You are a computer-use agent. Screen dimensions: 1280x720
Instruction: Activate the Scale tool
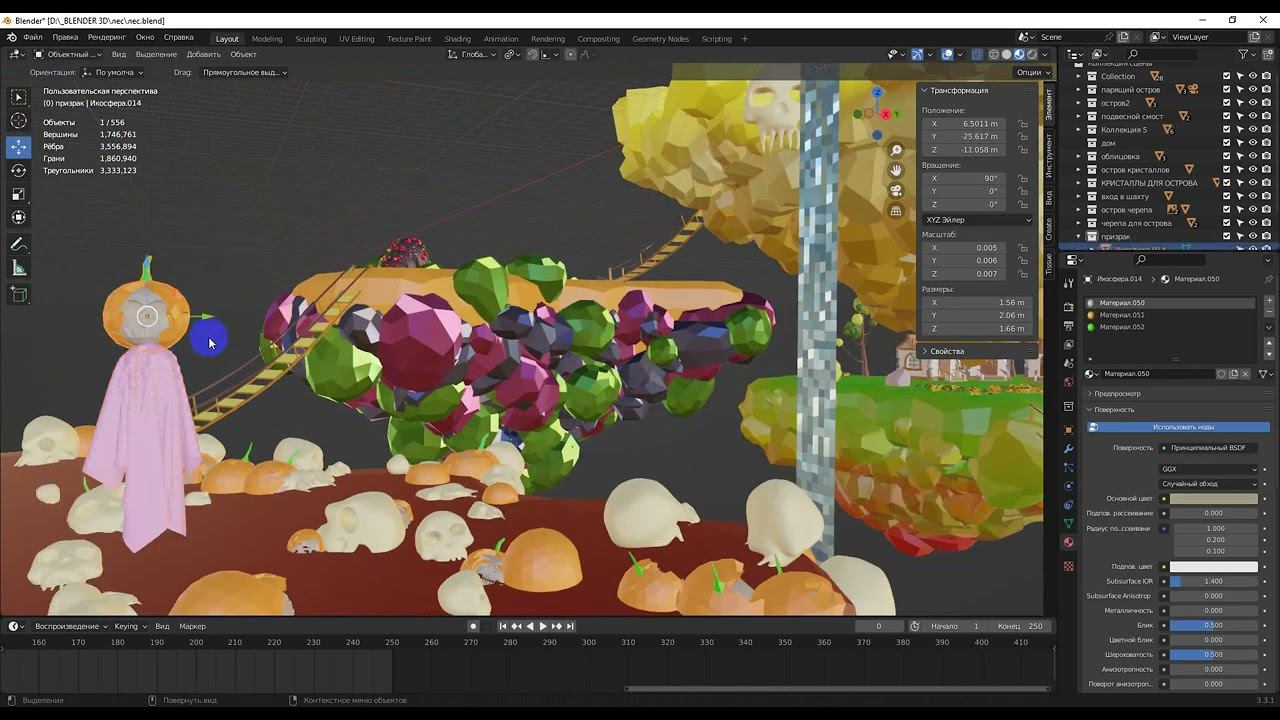(x=19, y=194)
